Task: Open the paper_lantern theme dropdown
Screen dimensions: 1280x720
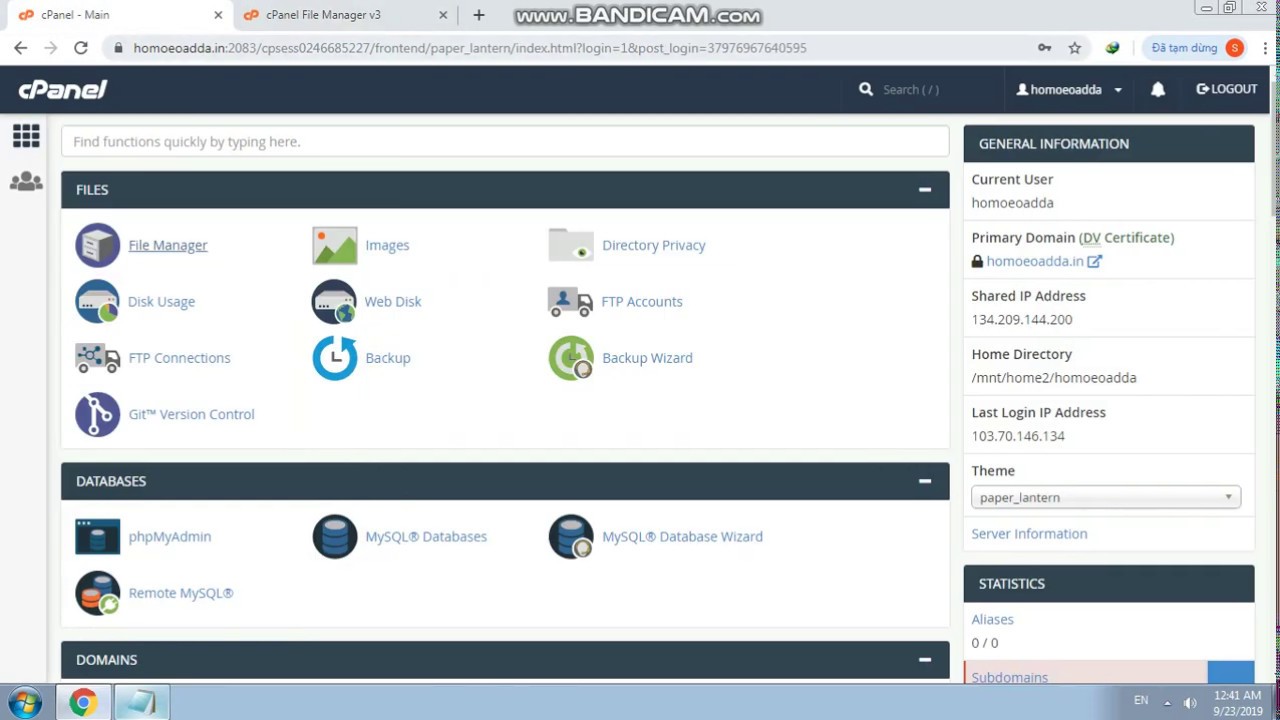Action: click(1106, 497)
